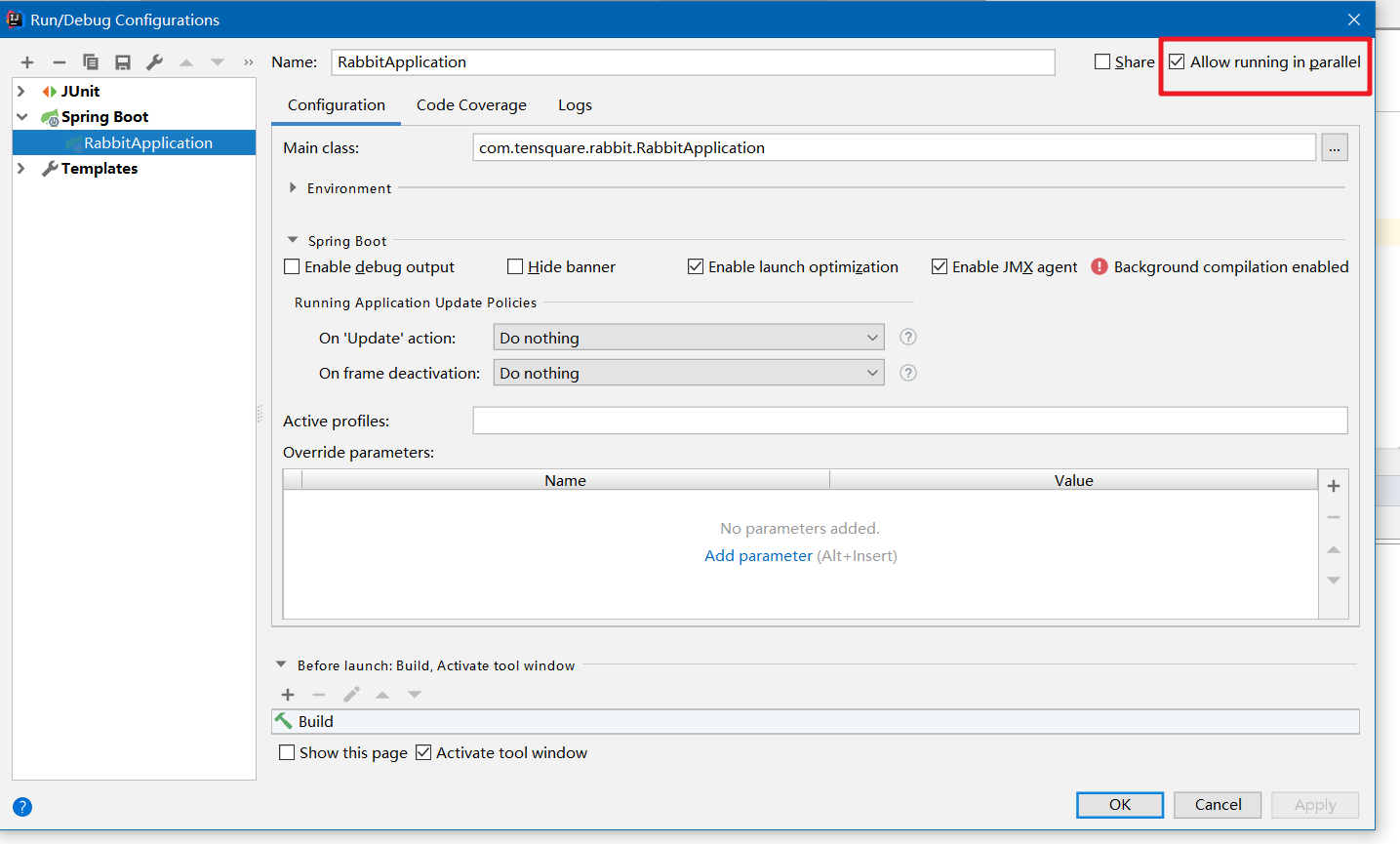Viewport: 1400px width, 844px height.
Task: Open the On 'Update' action dropdown
Action: click(689, 338)
